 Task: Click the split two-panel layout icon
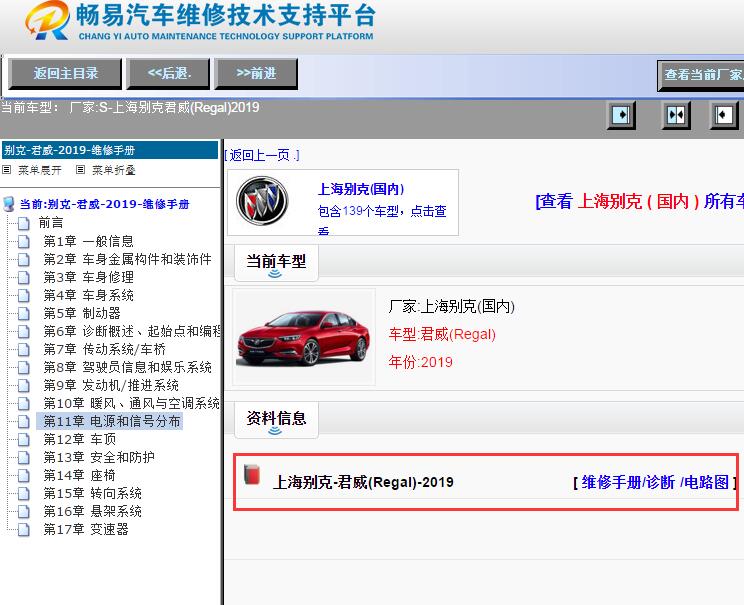[676, 115]
